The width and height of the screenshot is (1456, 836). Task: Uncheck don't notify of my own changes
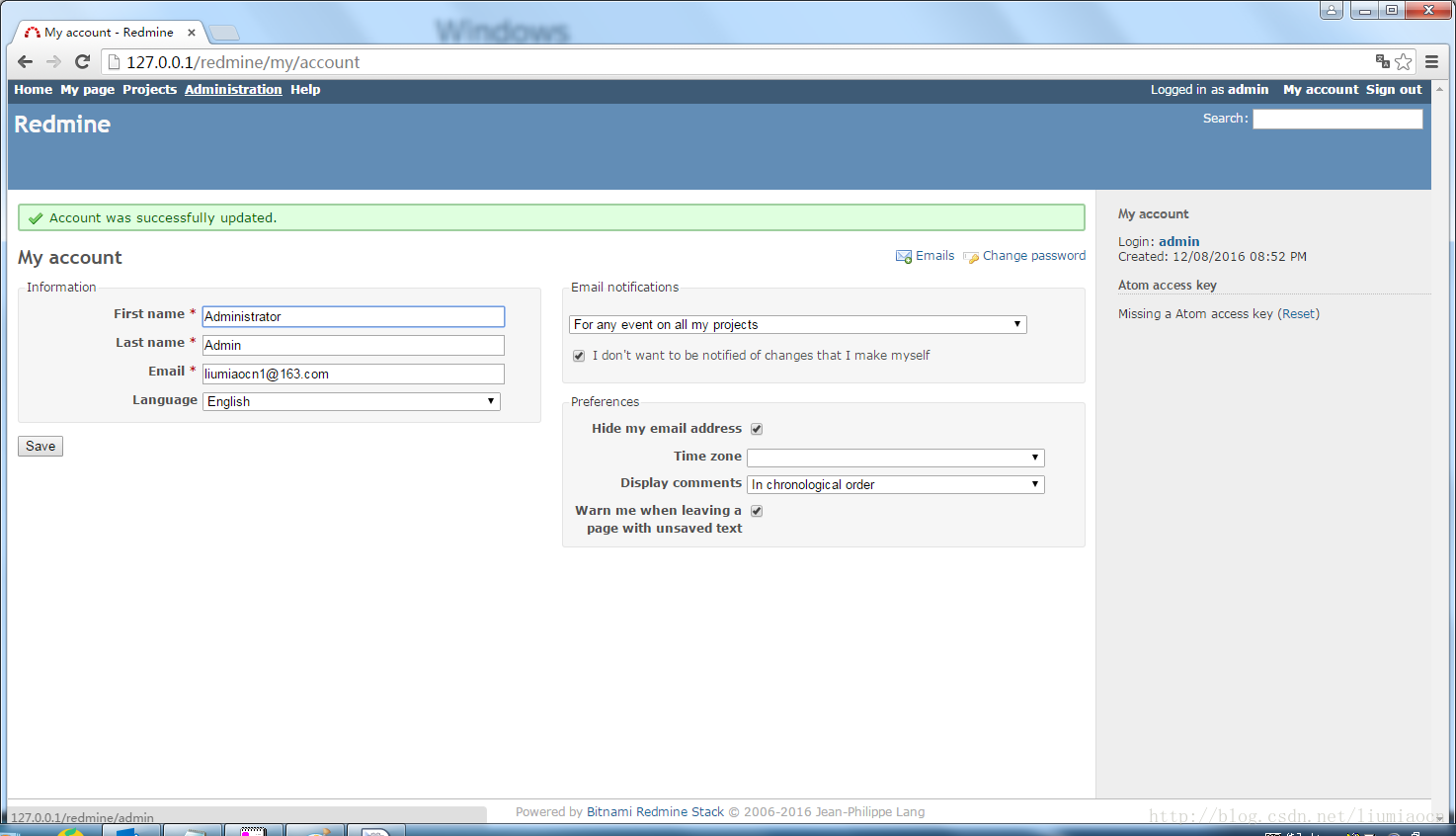point(579,356)
